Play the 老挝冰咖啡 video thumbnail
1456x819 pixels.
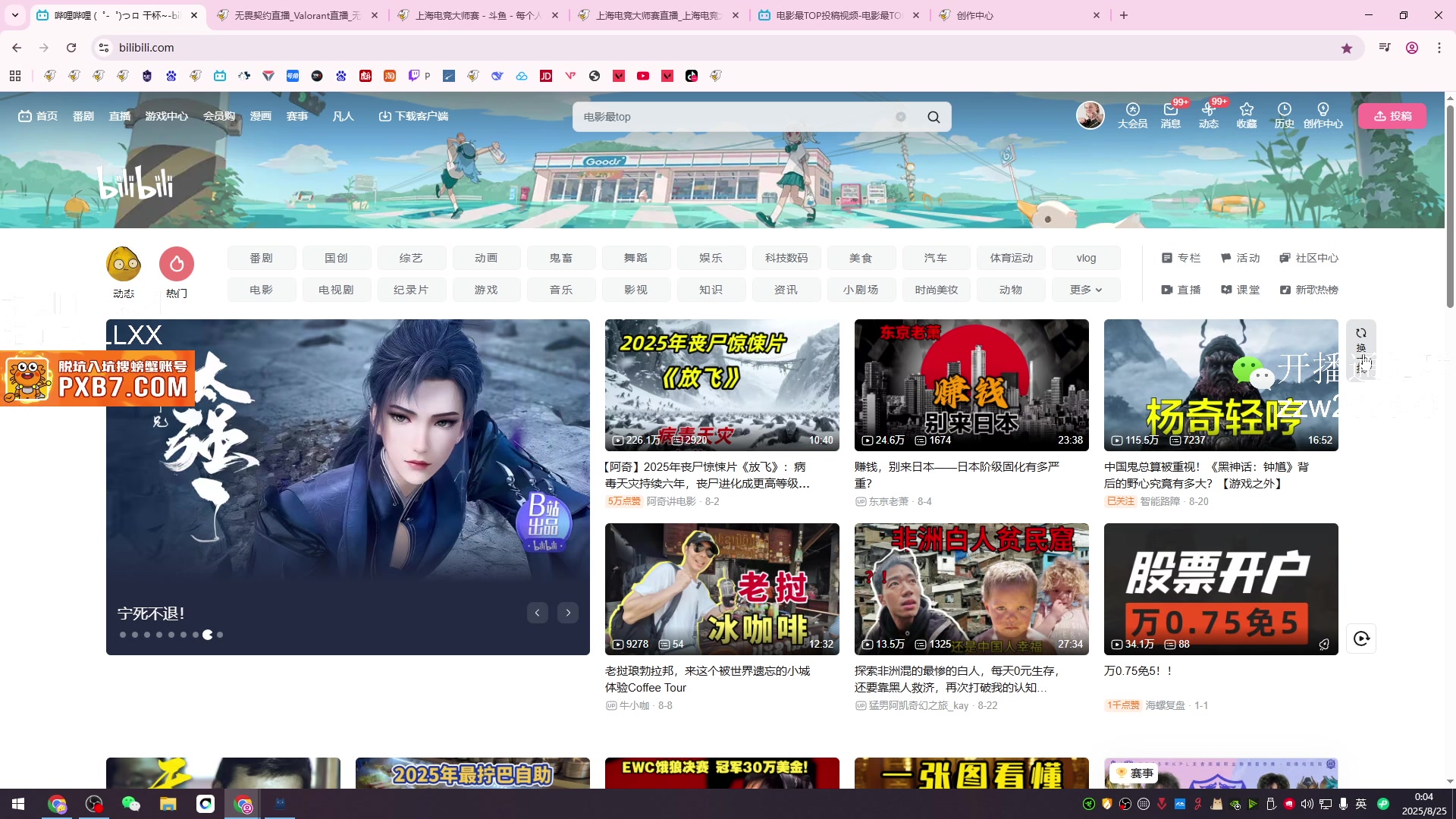[722, 588]
